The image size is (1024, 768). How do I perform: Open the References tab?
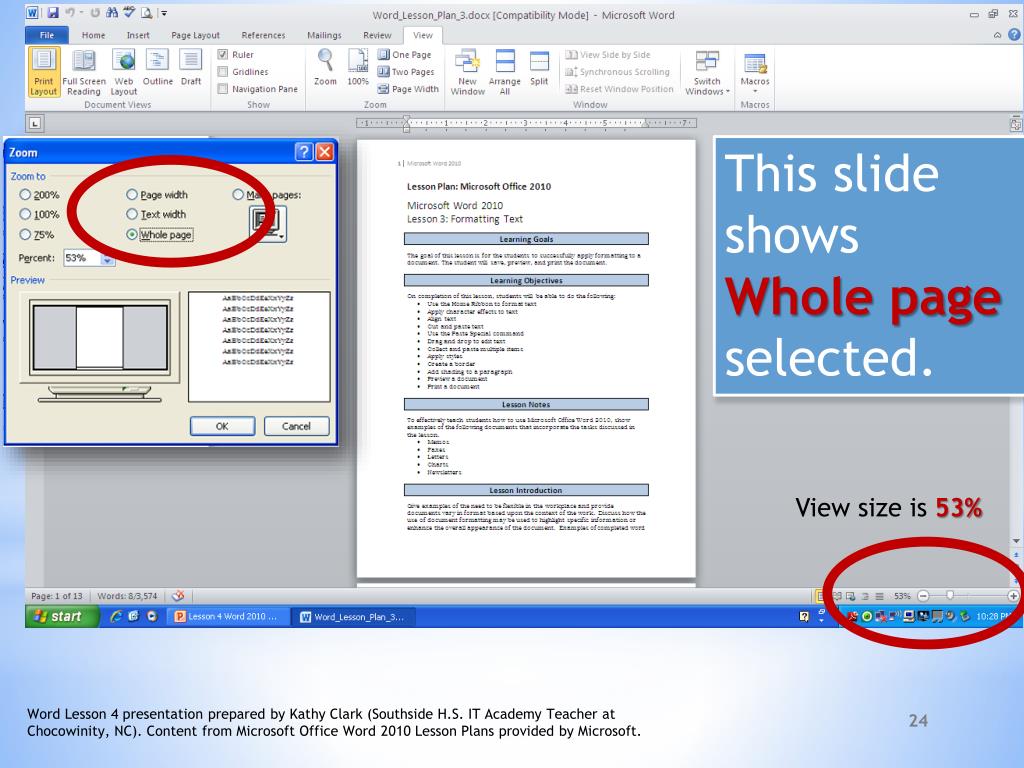point(263,35)
